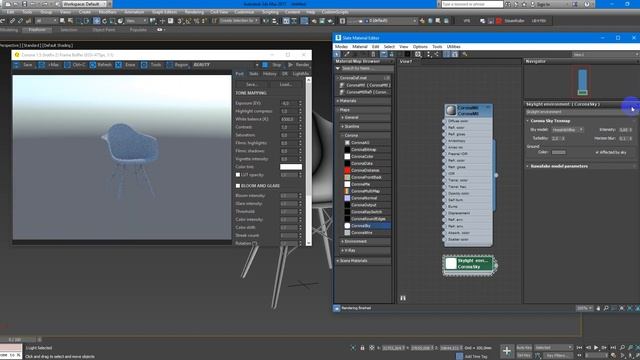Open Sky model dropdown
640x360 pixels.
tap(567, 130)
